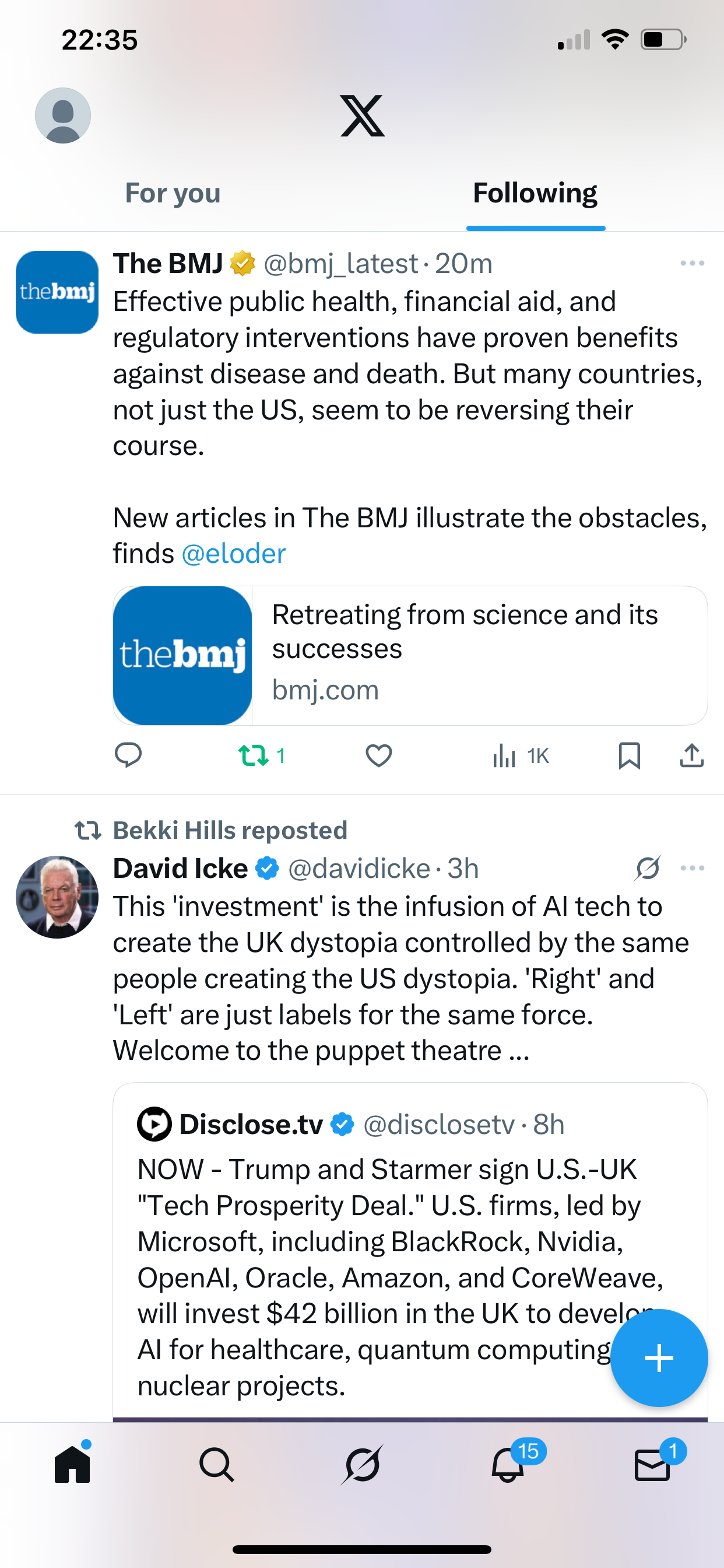Open David Icke's profile picture
Viewport: 724px width, 1568px height.
click(57, 897)
